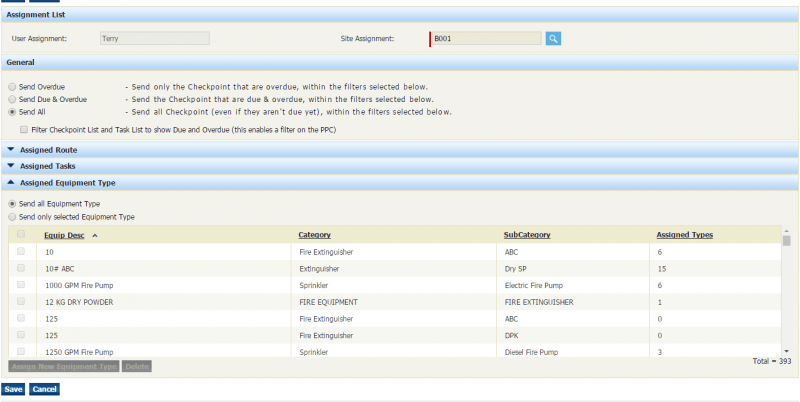Click the Dry SP subcategory cell

(x=515, y=268)
